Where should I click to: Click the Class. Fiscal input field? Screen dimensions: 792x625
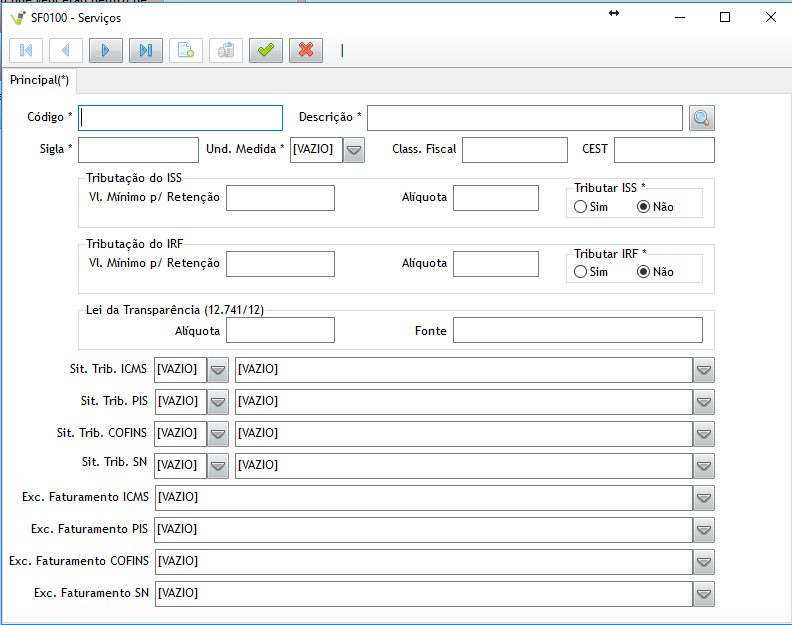point(515,150)
